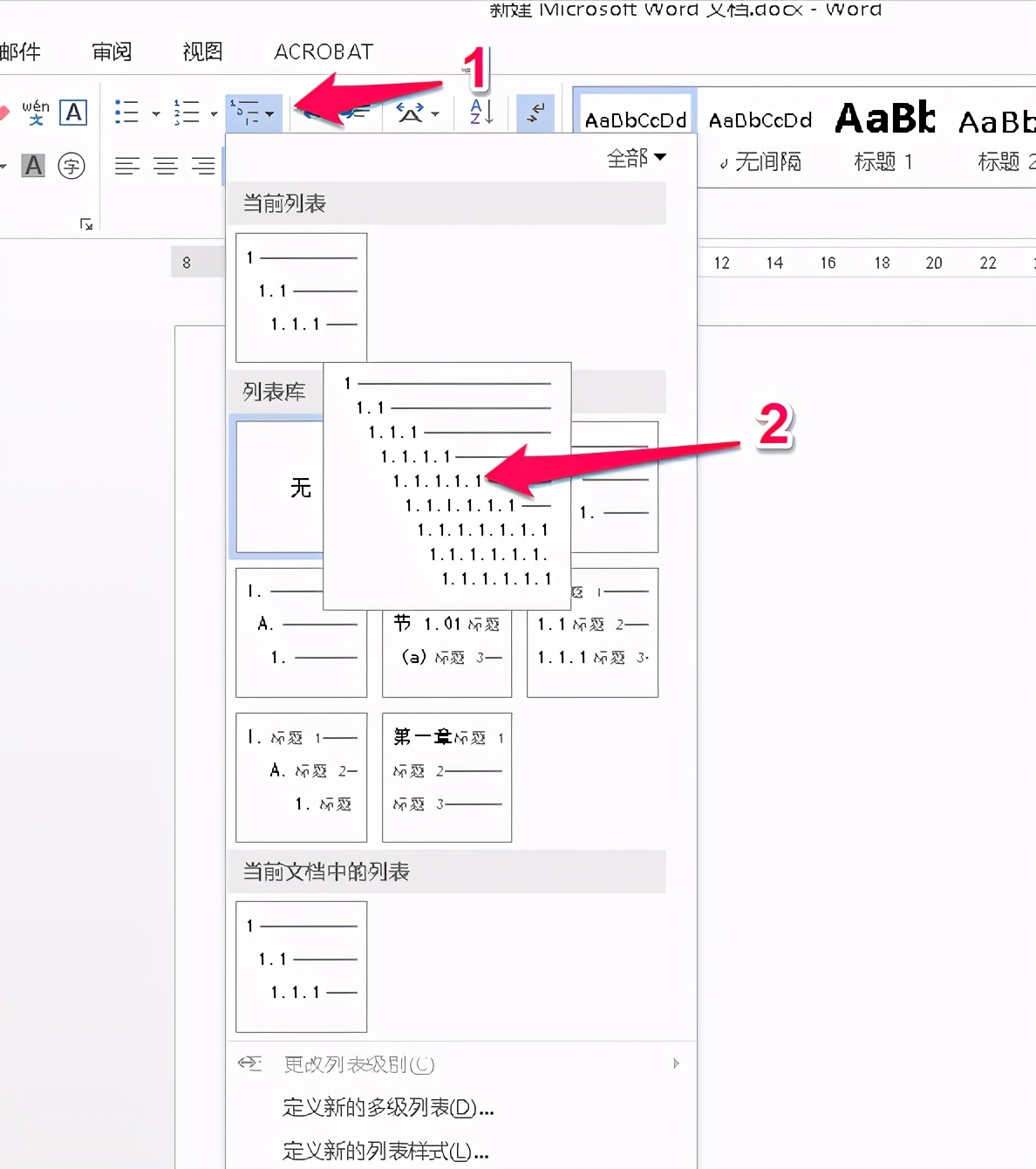Image resolution: width=1036 pixels, height=1169 pixels.
Task: Open 更改列表级别(C) submenu
Action: 460,1064
